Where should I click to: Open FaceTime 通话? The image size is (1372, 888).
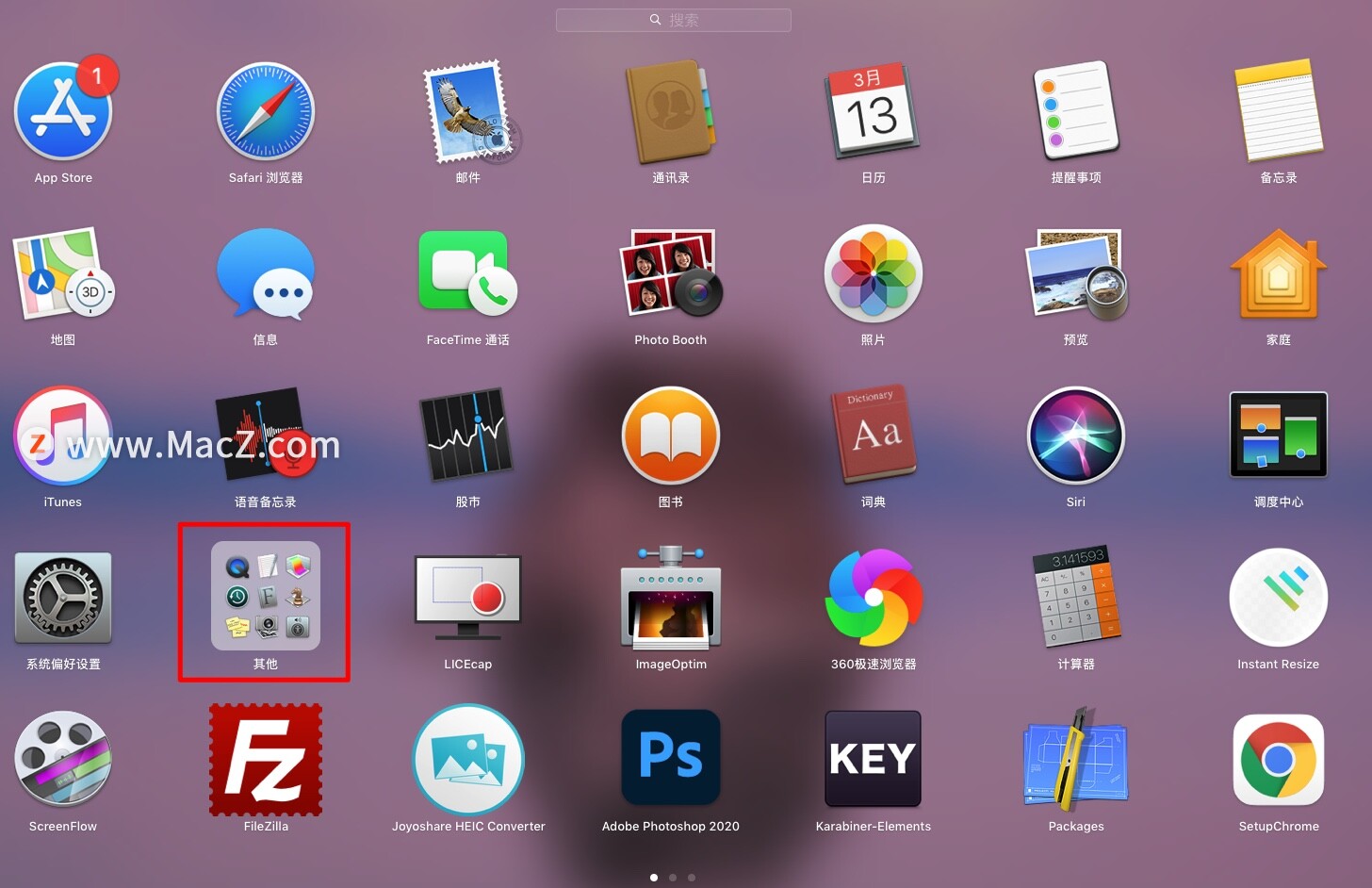click(x=468, y=273)
